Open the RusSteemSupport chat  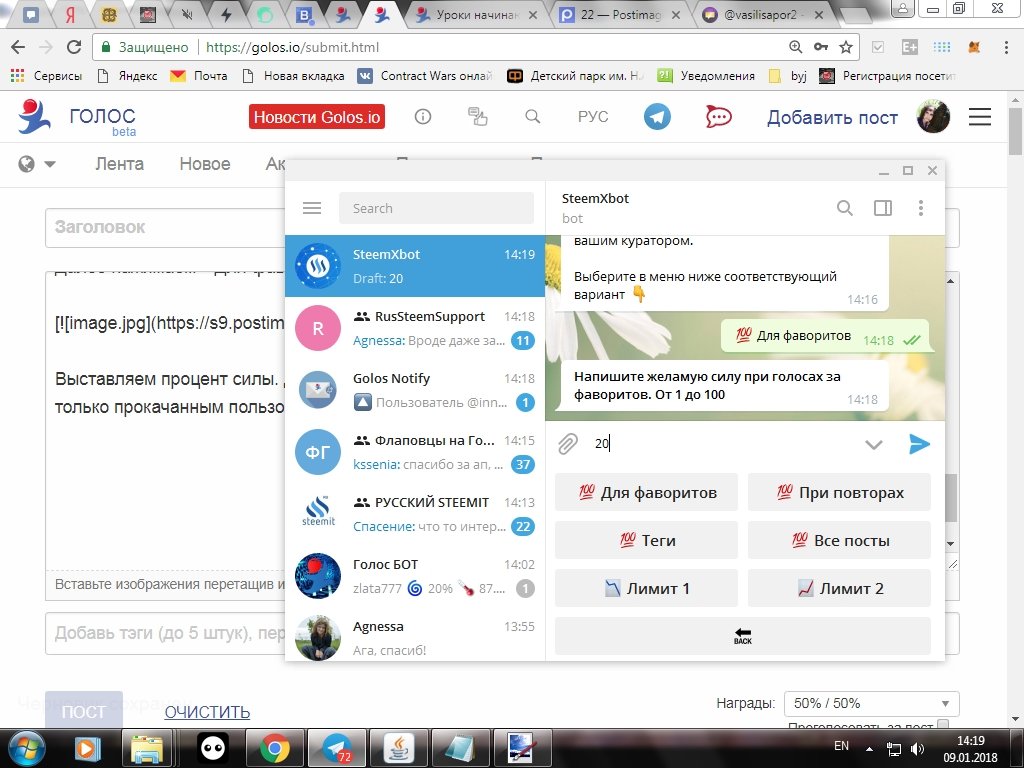click(415, 328)
